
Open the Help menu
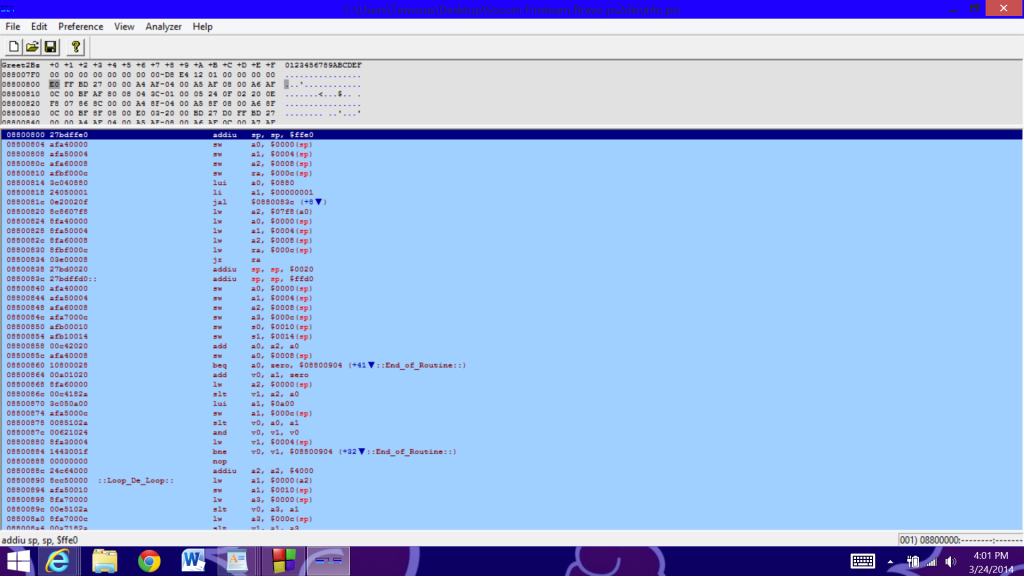pyautogui.click(x=202, y=27)
